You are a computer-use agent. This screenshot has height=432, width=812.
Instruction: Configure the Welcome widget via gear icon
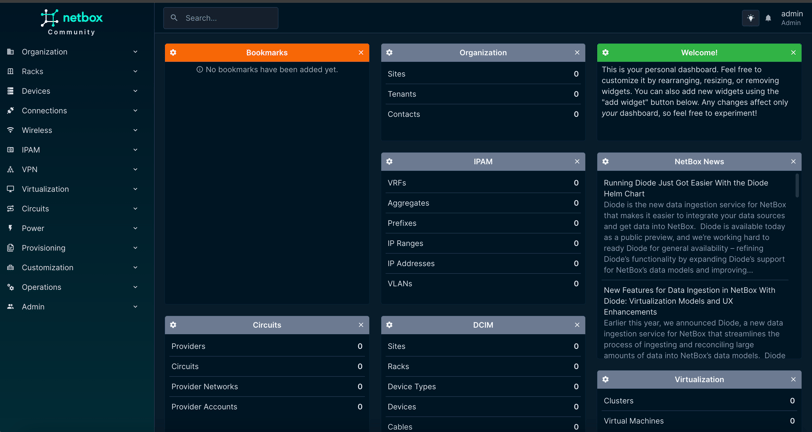(605, 52)
